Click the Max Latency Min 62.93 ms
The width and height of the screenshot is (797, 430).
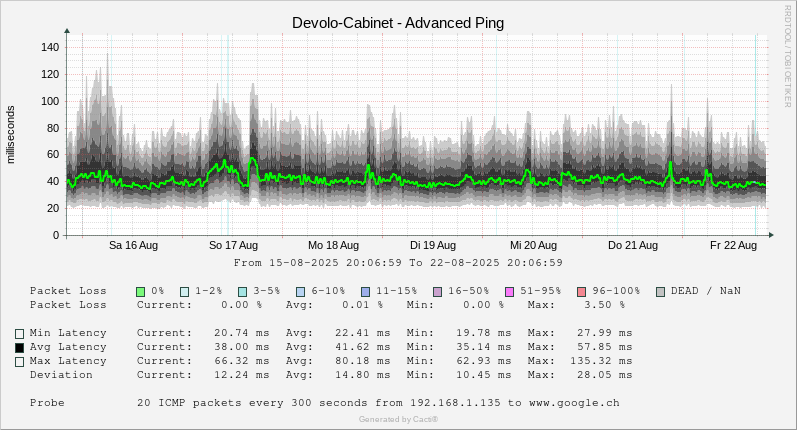pos(483,361)
